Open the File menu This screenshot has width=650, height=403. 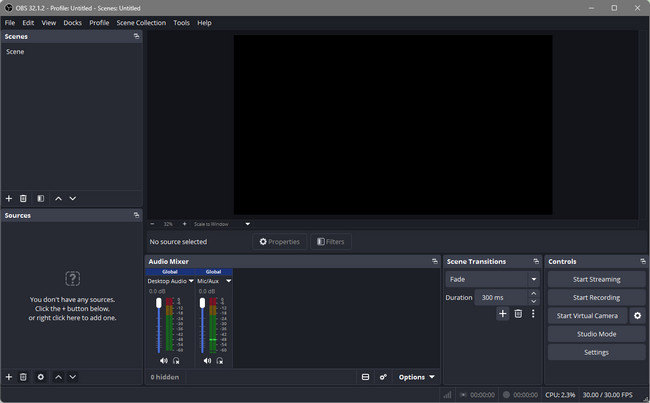pyautogui.click(x=10, y=22)
